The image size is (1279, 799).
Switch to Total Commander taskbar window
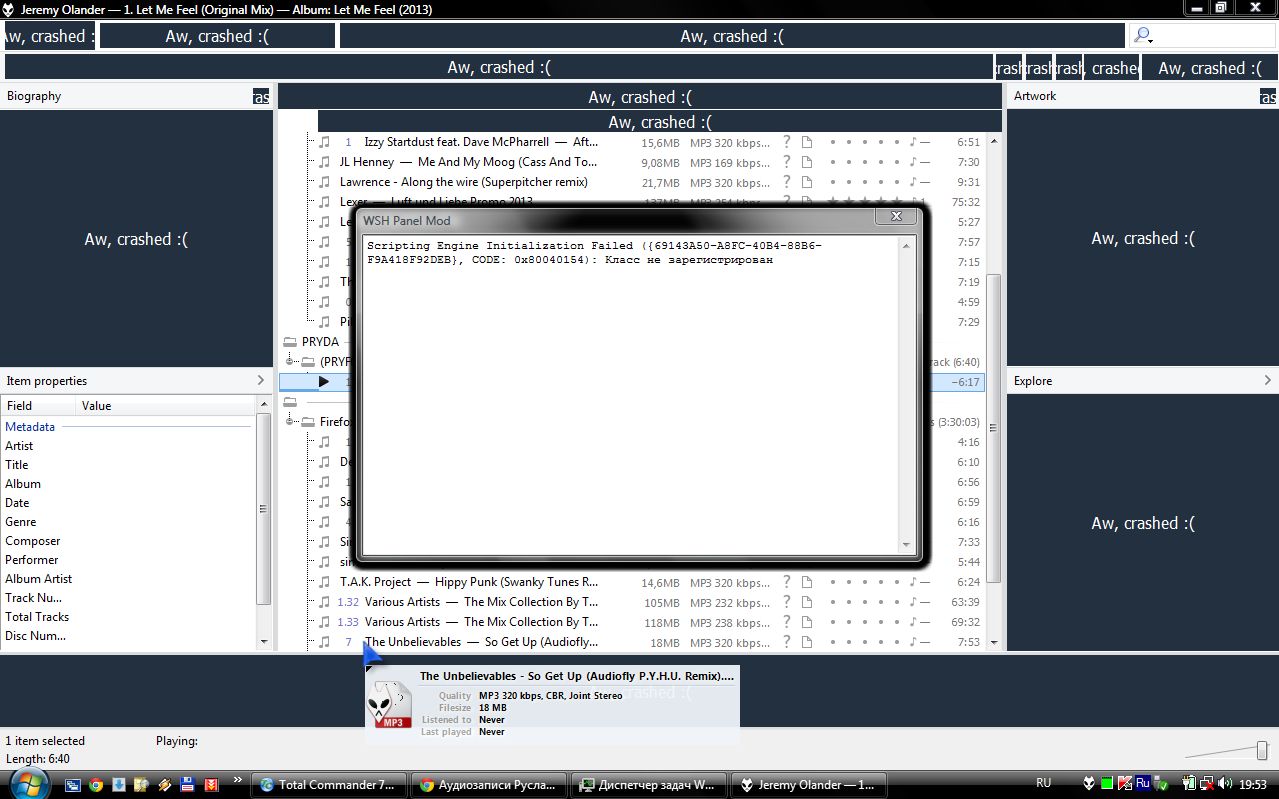(330, 785)
